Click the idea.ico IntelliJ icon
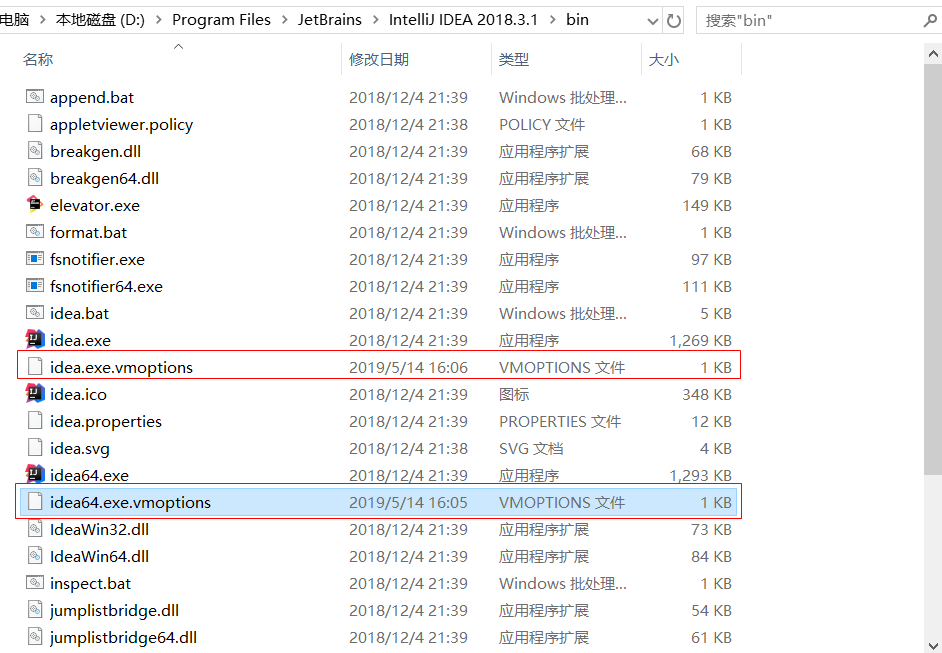Viewport: 942px width, 653px height. (35, 393)
